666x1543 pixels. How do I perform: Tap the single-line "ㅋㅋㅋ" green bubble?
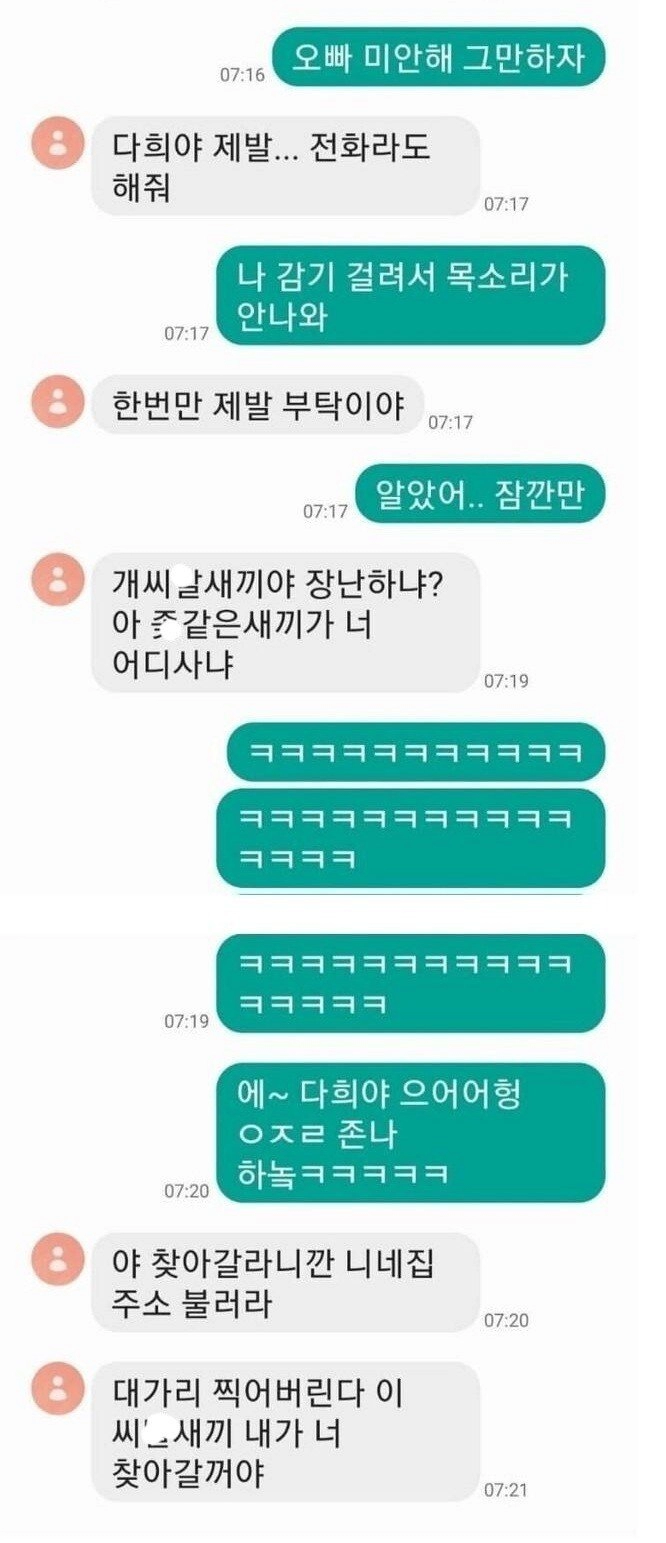tap(415, 752)
